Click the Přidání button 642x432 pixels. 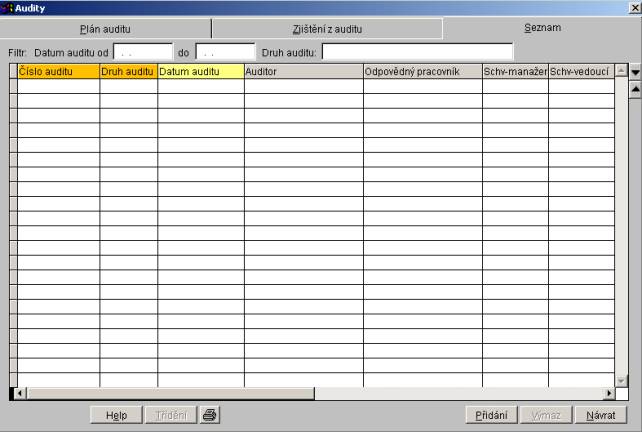(x=491, y=415)
